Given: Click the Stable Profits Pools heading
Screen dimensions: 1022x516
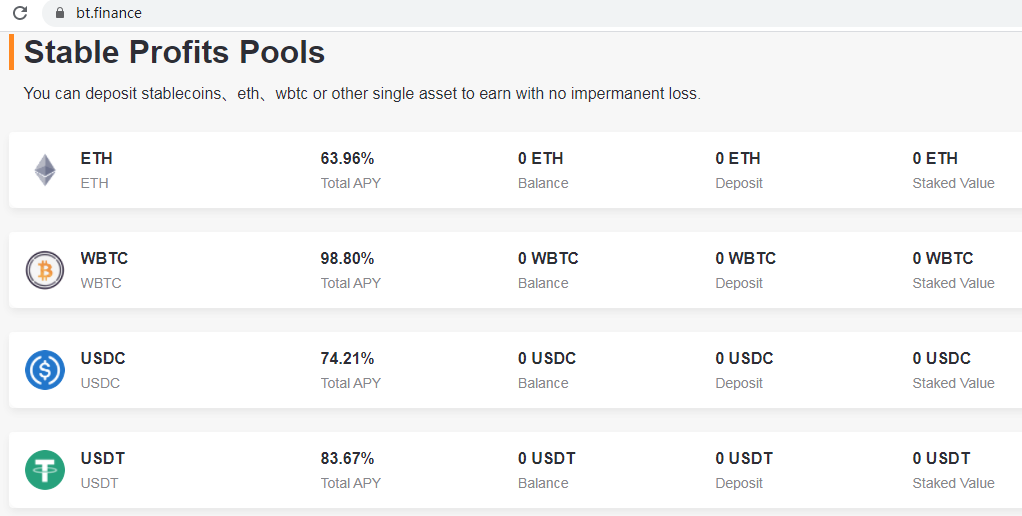Looking at the screenshot, I should tap(174, 52).
